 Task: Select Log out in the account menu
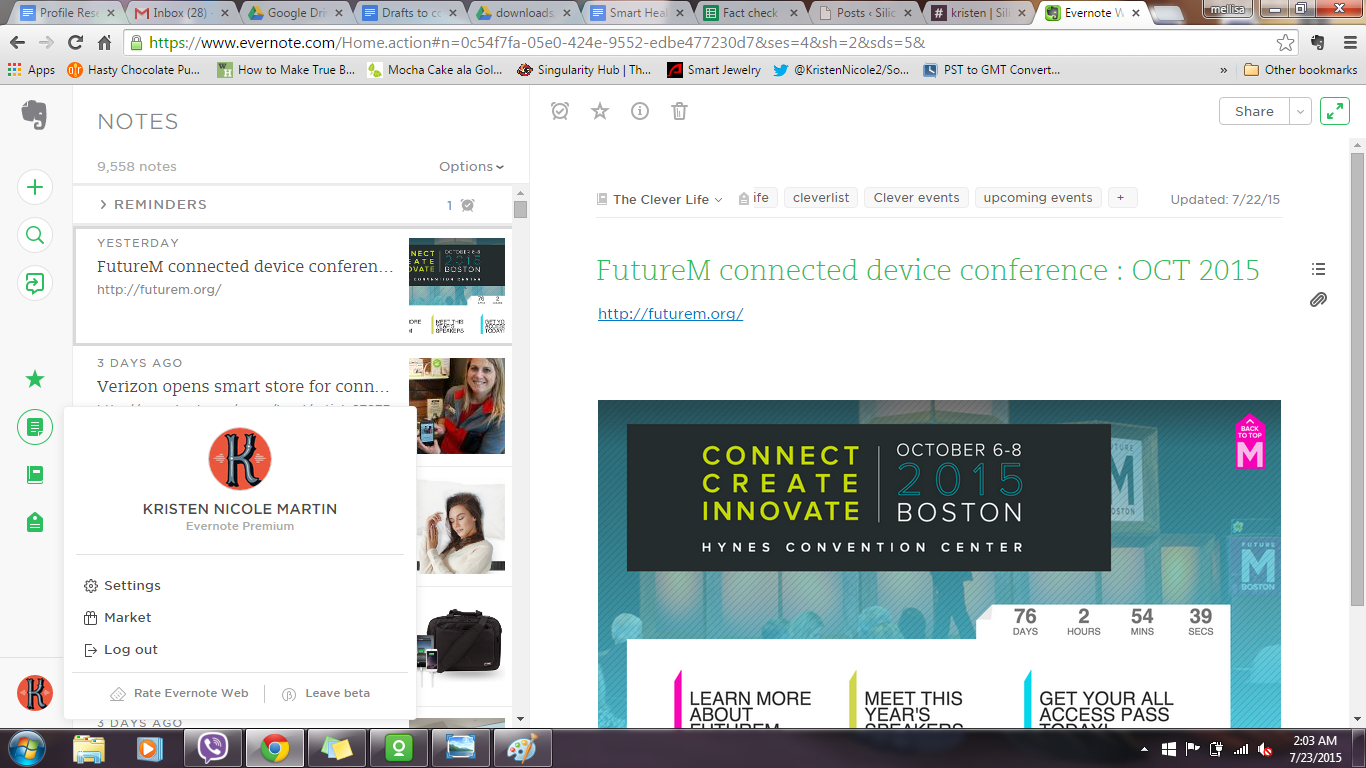point(121,650)
